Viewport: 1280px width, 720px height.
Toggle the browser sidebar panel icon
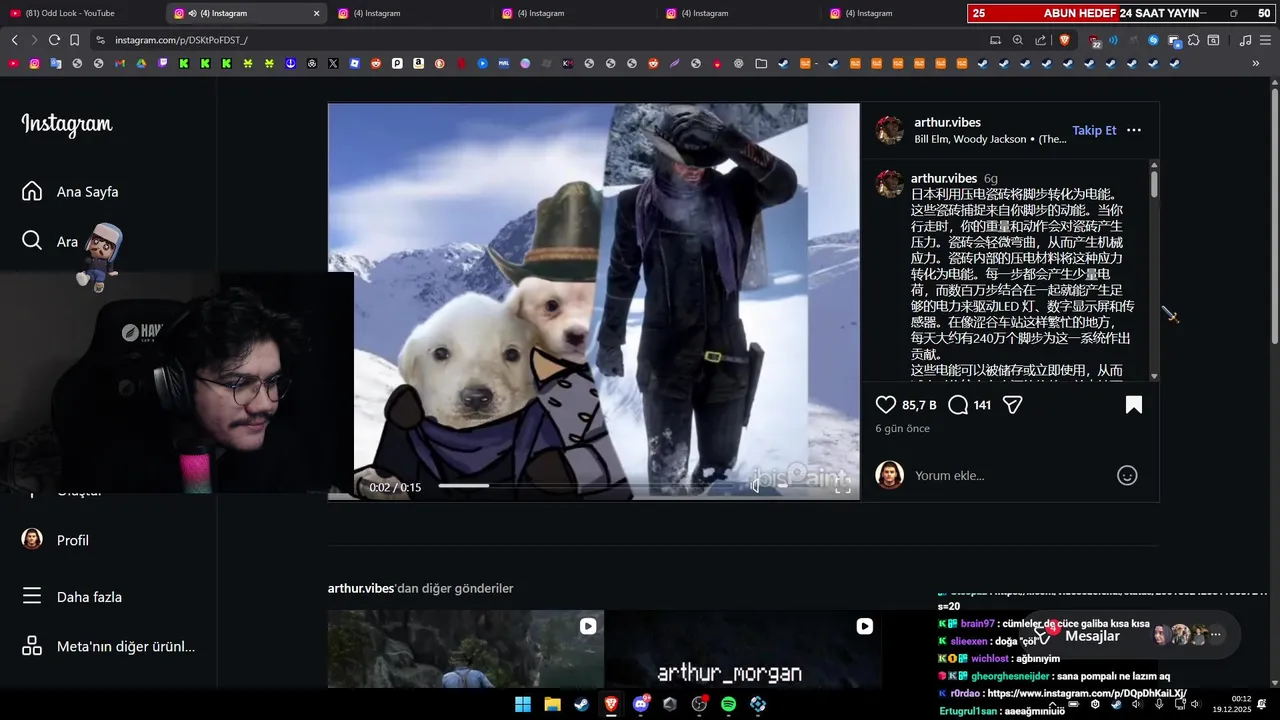click(1213, 40)
